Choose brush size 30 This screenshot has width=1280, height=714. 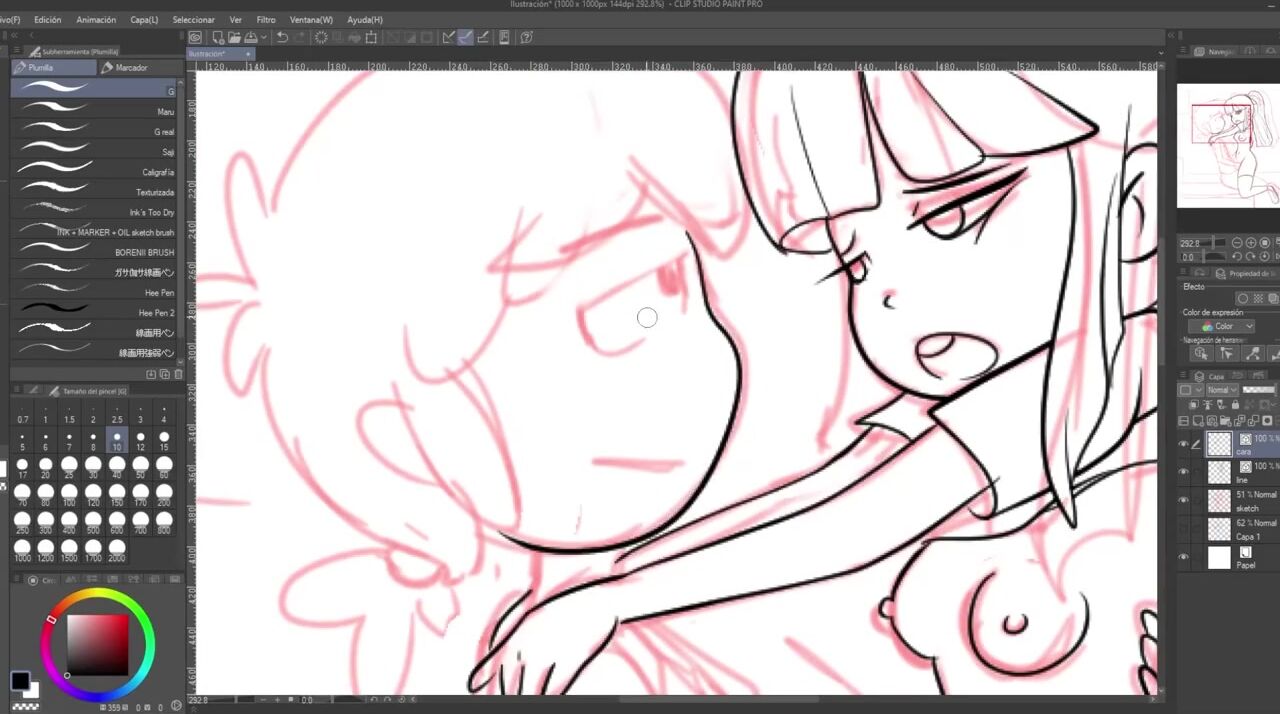[x=93, y=465]
